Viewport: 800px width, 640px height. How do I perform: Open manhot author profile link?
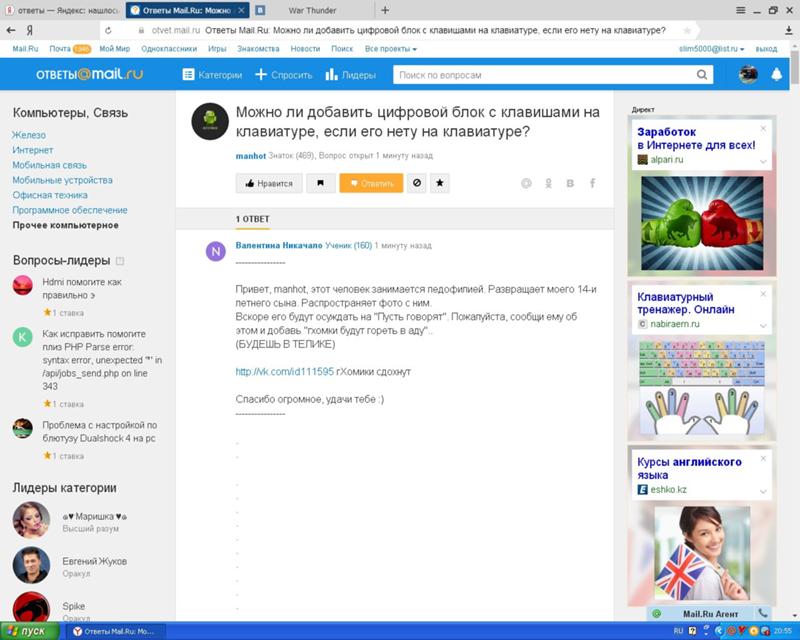[251, 156]
